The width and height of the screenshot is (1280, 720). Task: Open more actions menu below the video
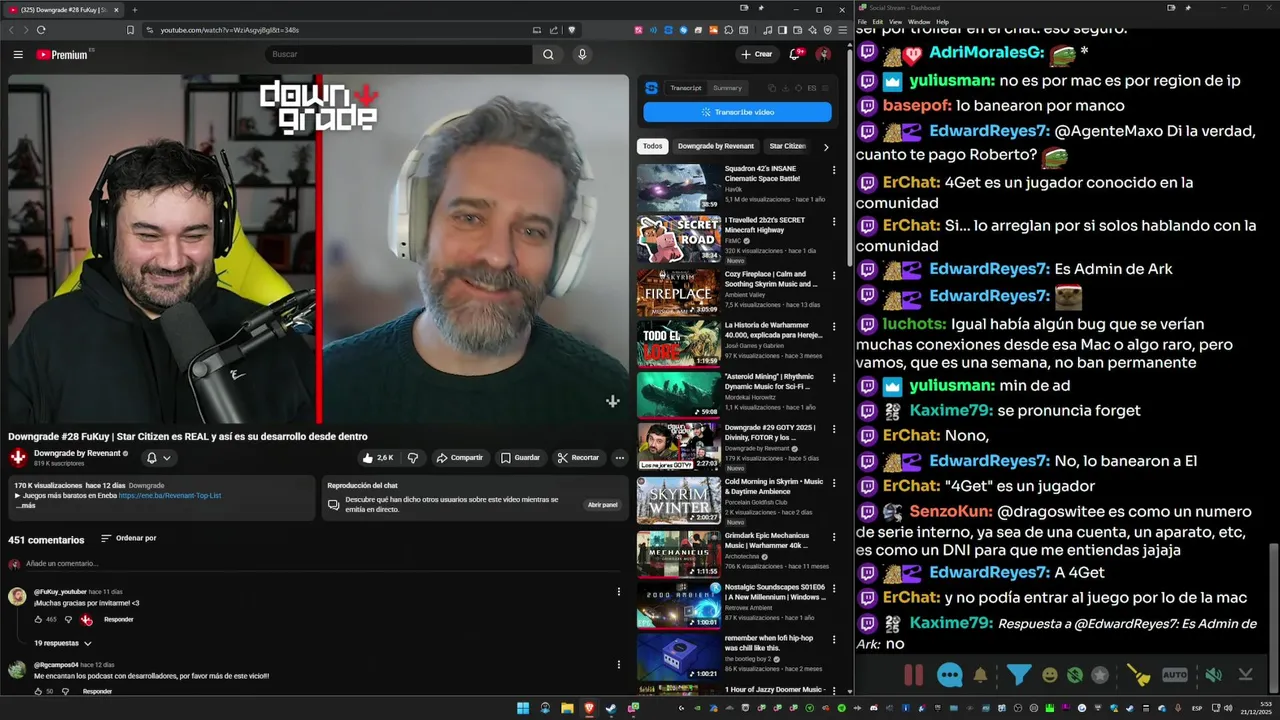(x=620, y=457)
